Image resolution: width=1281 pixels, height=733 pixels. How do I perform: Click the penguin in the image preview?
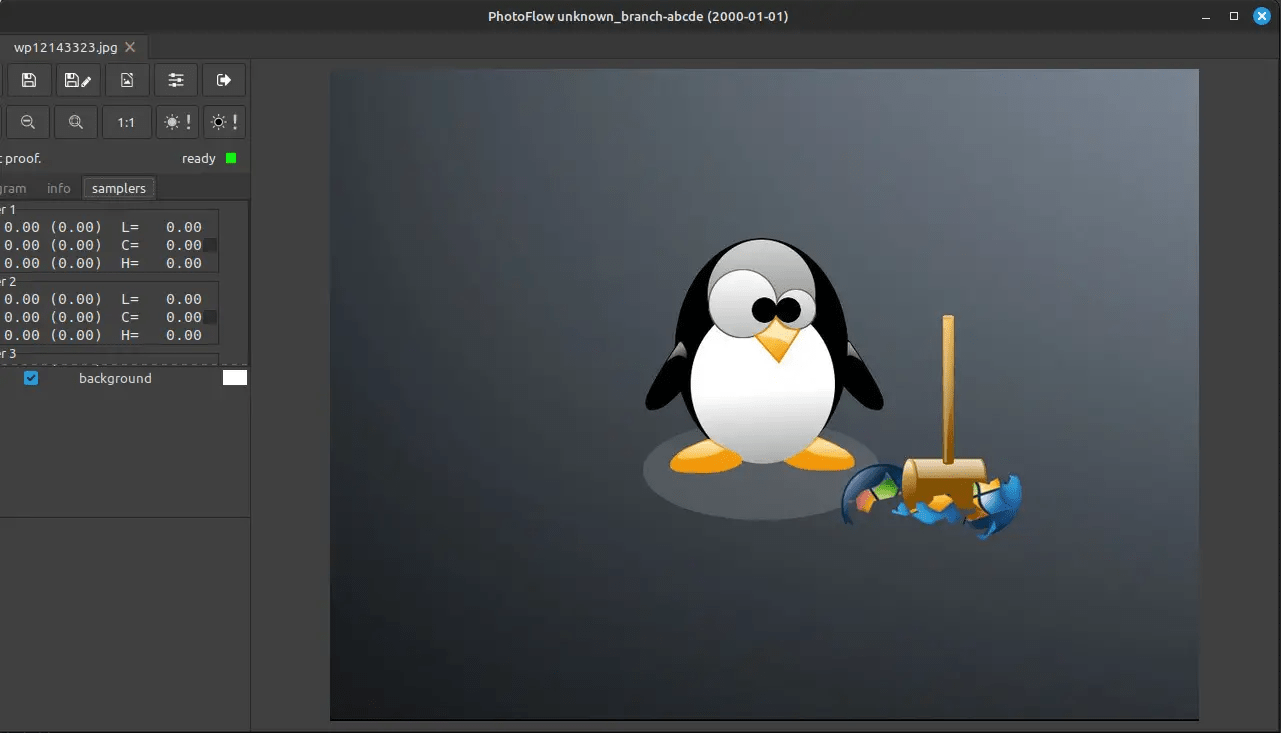pyautogui.click(x=762, y=360)
